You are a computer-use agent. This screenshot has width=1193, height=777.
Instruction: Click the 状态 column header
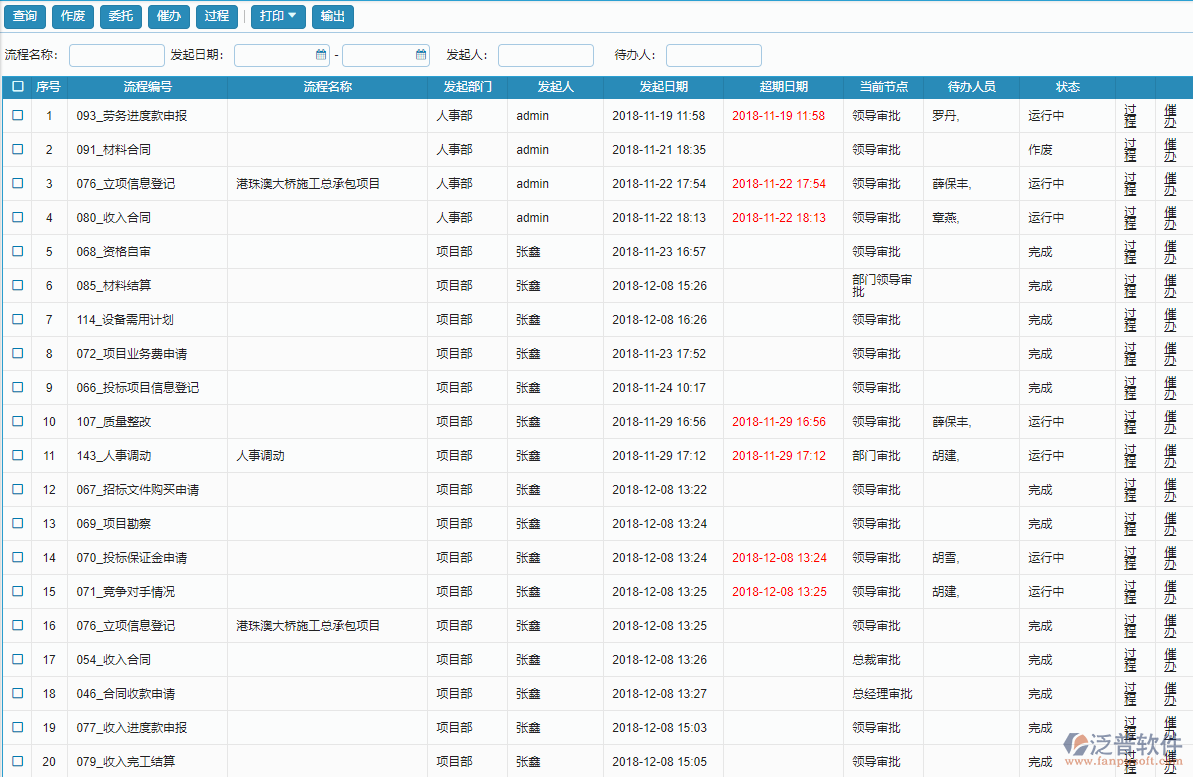pos(1067,87)
